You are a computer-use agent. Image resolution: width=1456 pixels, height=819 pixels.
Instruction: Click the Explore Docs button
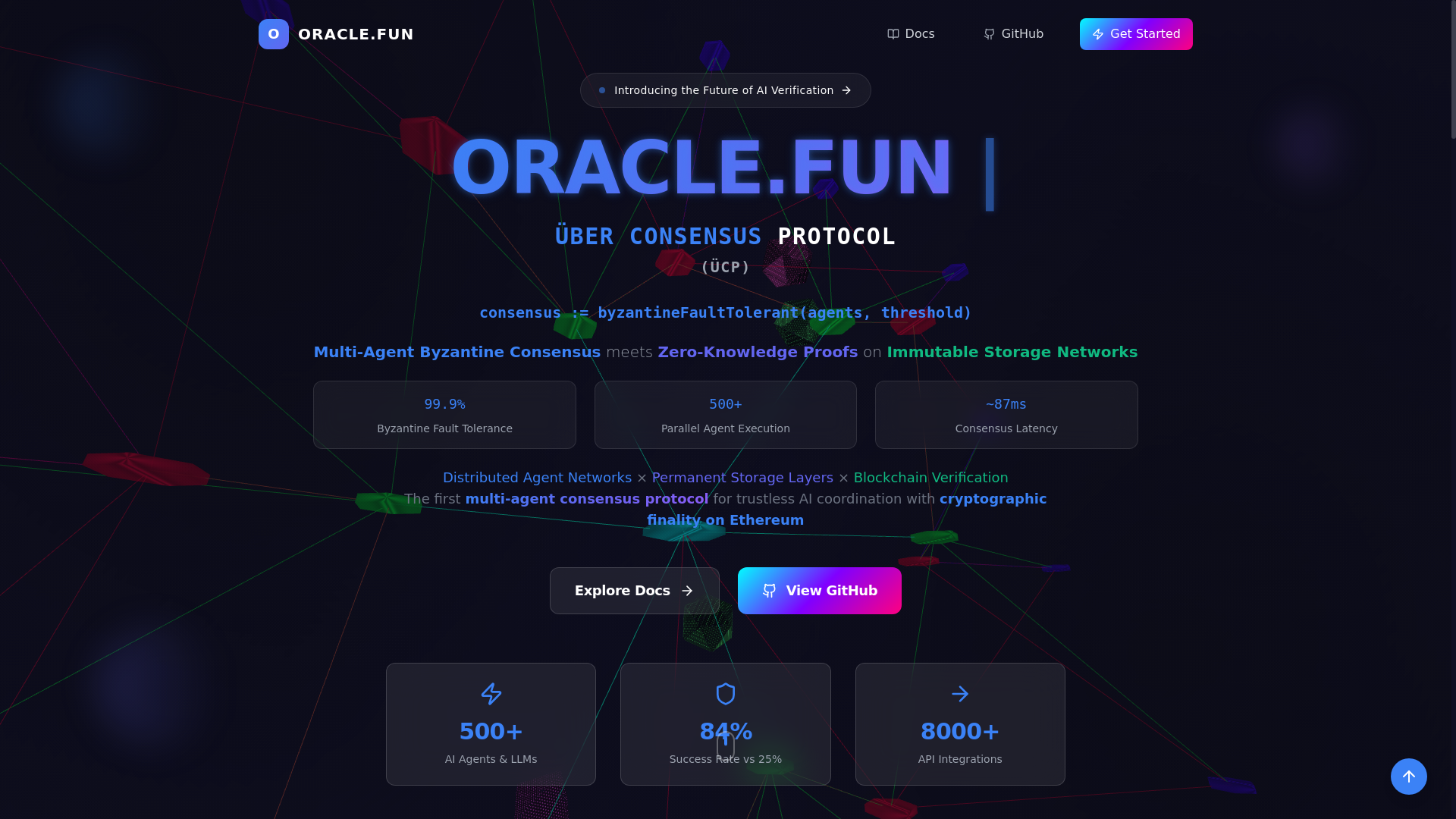[635, 591]
